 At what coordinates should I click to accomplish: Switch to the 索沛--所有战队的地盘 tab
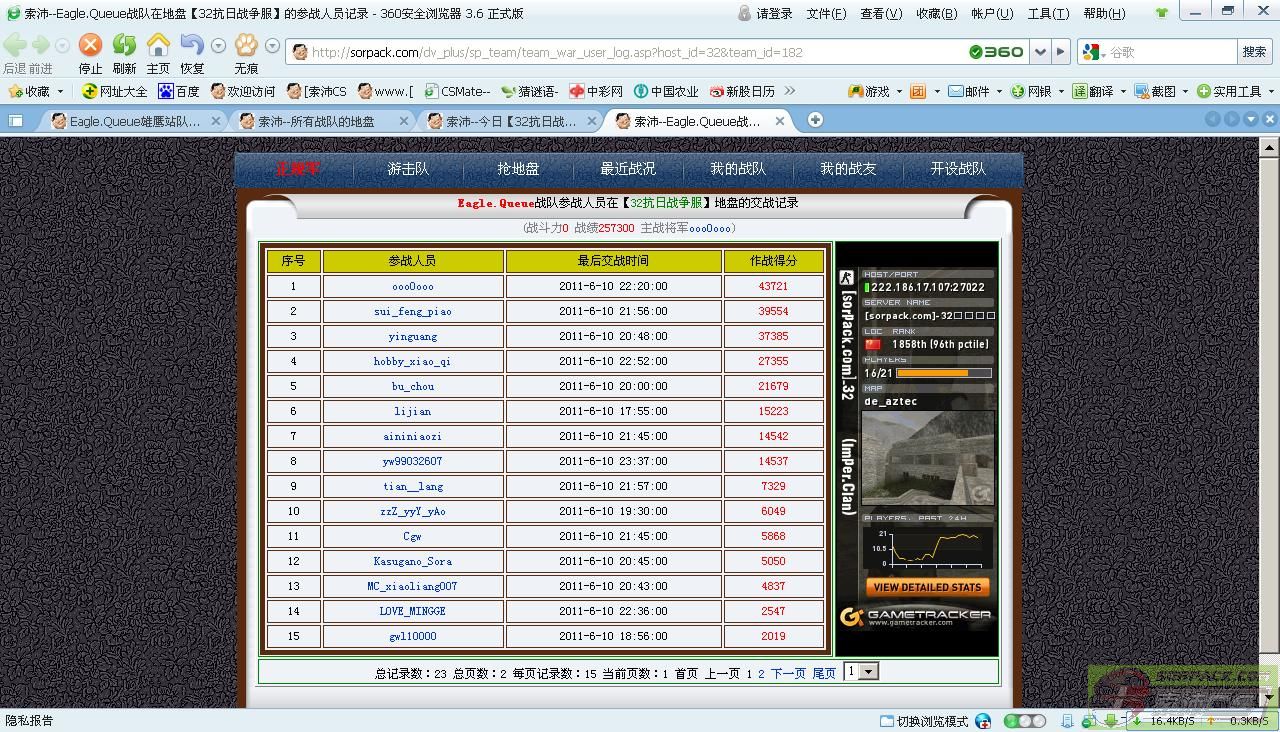pos(316,121)
